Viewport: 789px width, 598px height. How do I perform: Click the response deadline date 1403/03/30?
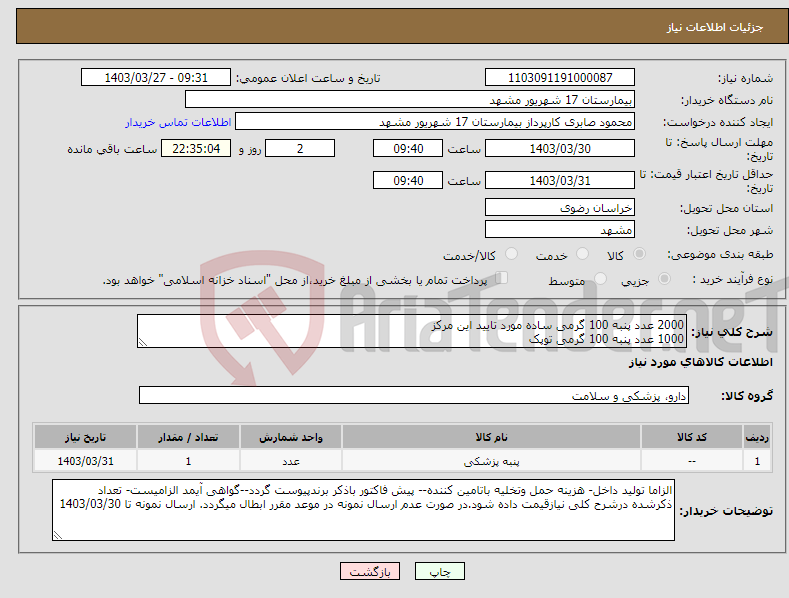click(560, 148)
